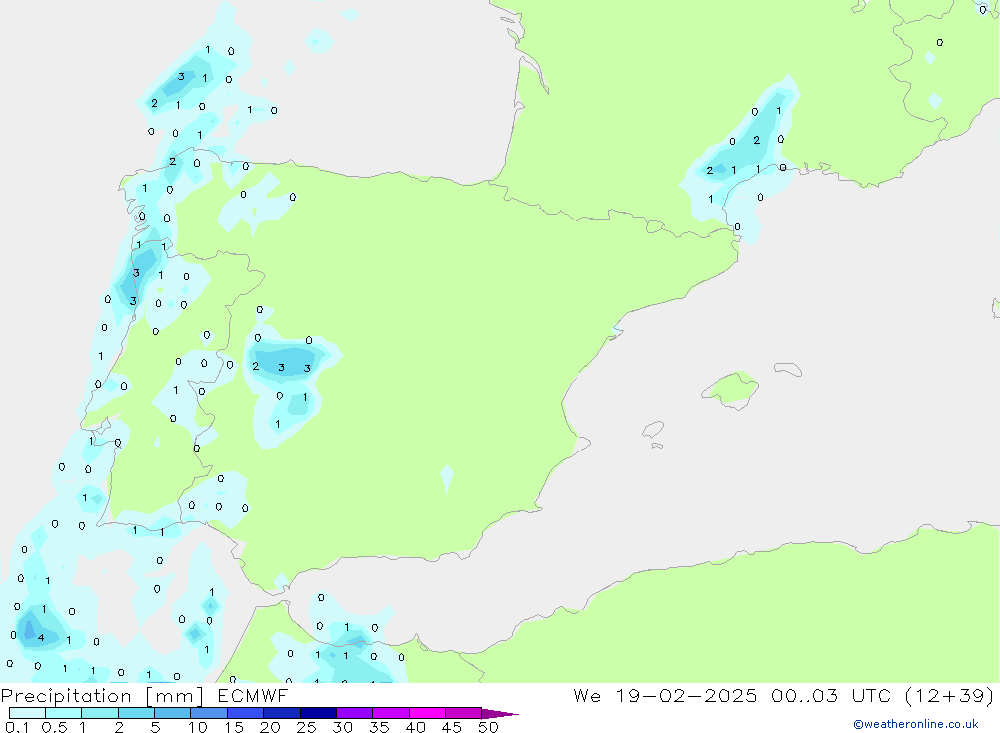The image size is (1000, 733).
Task: Click the 35–40 mm purple legend swatch
Action: tap(391, 713)
